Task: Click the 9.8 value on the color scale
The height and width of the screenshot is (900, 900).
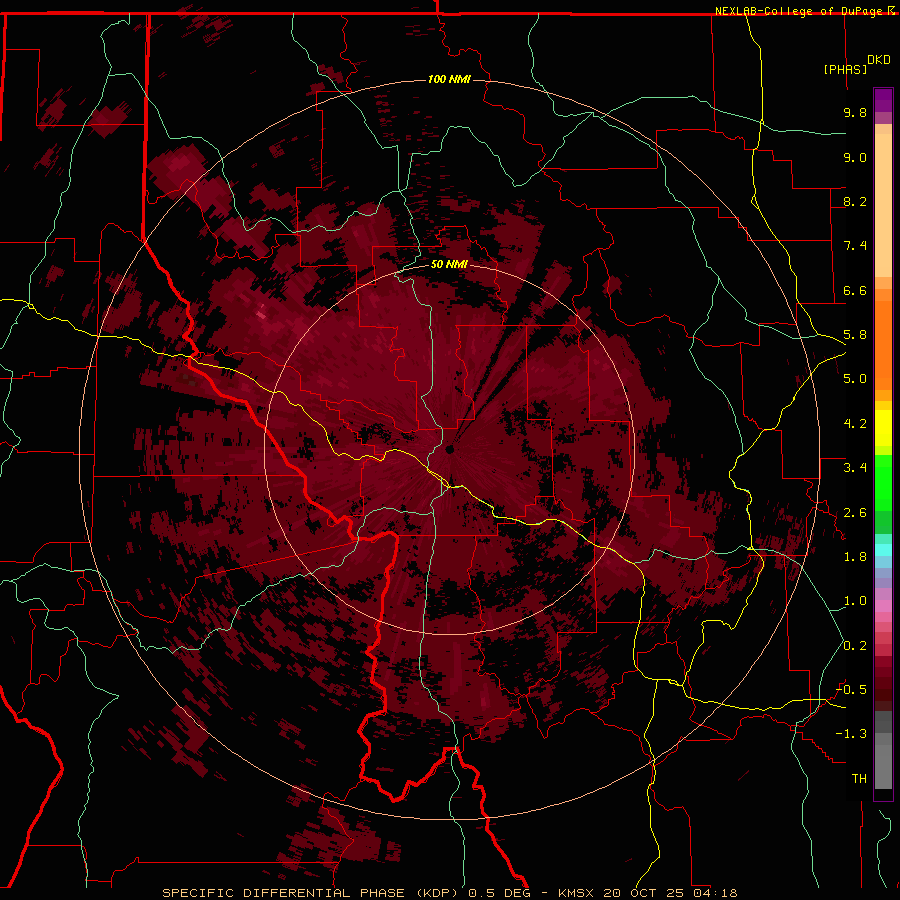Action: (x=855, y=112)
